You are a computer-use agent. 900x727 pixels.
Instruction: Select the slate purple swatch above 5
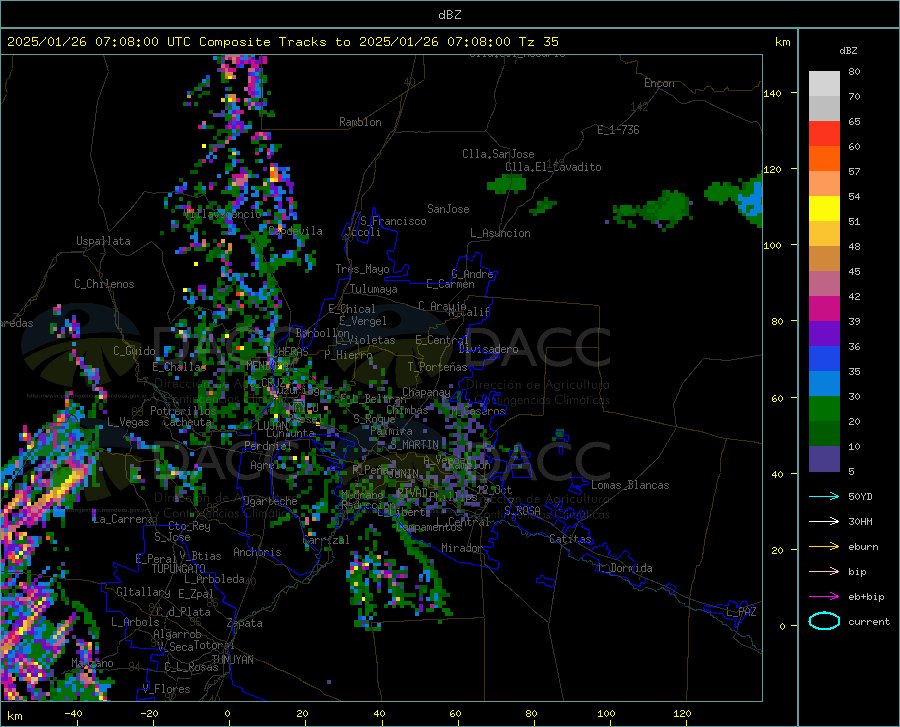pyautogui.click(x=824, y=459)
